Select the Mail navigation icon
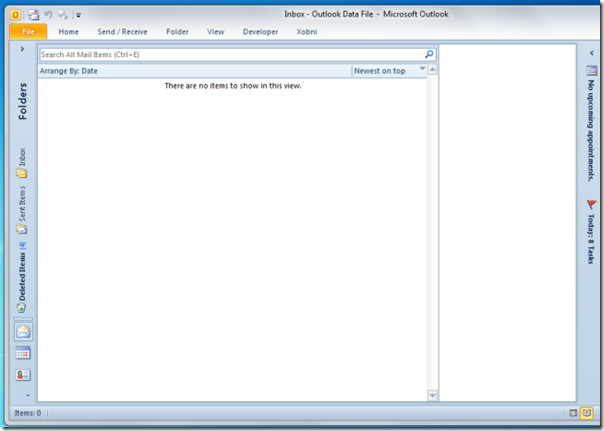The height and width of the screenshot is (431, 604). click(23, 332)
